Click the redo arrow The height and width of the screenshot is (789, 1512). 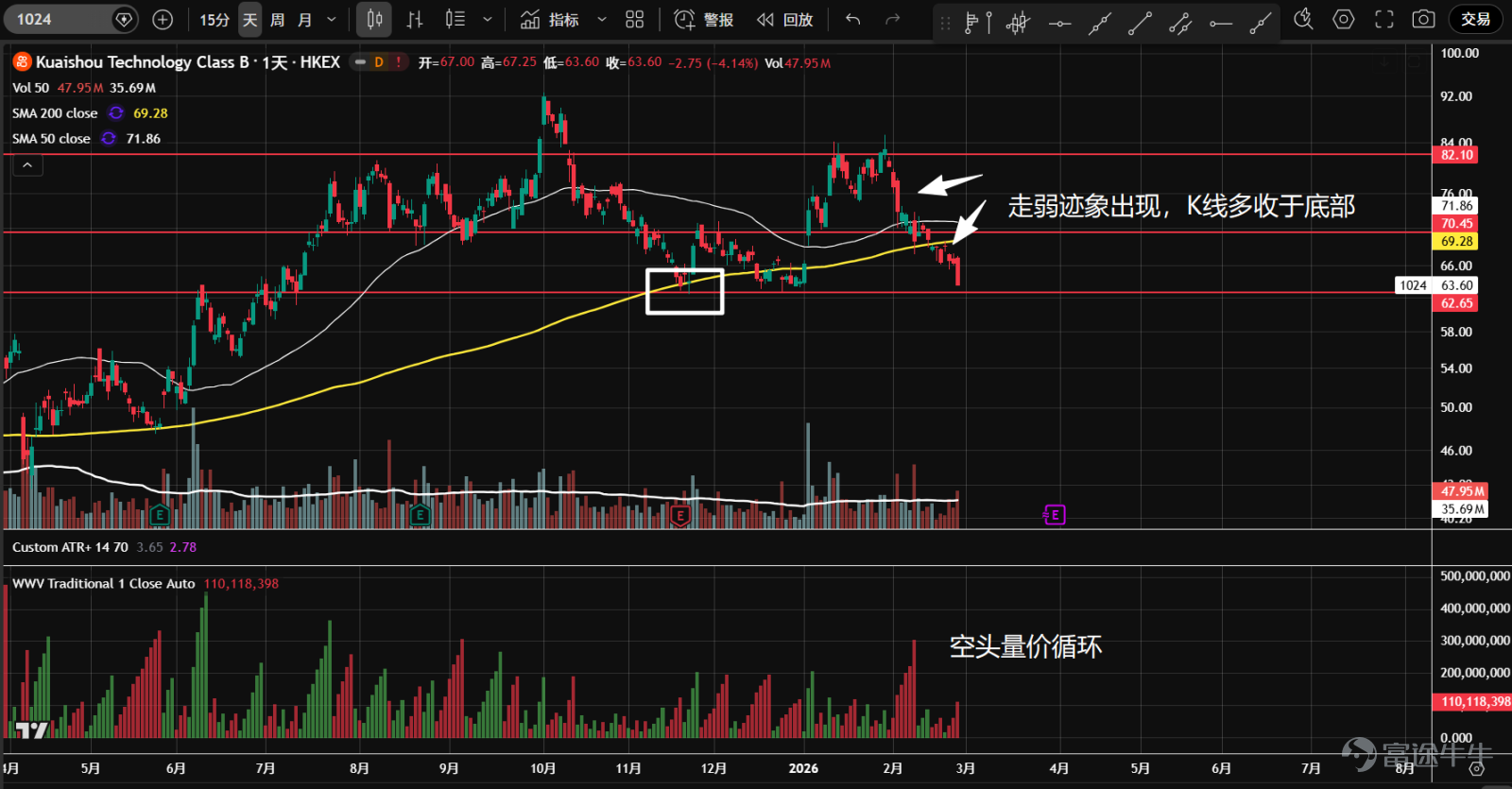click(x=892, y=19)
